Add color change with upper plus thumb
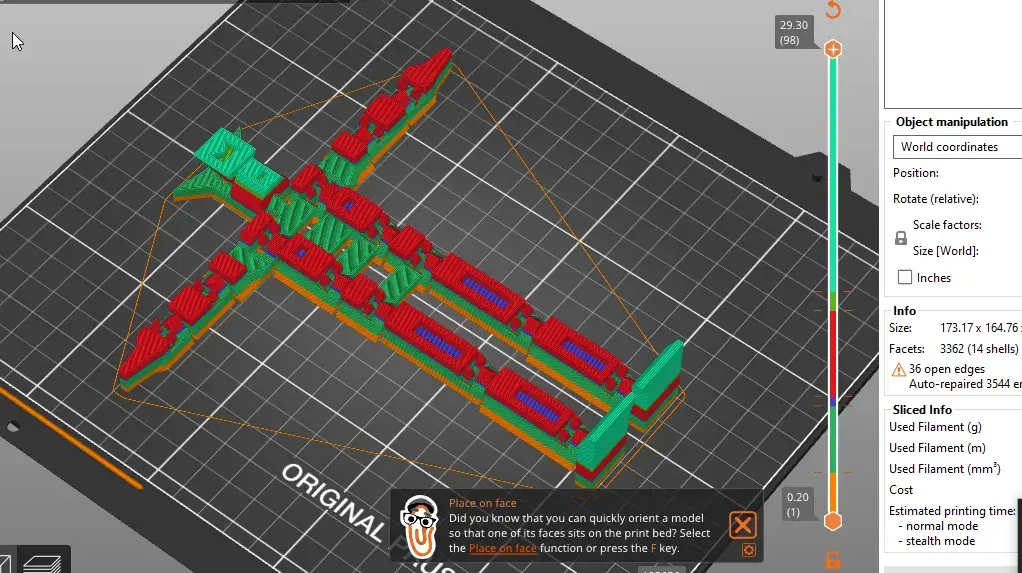The width and height of the screenshot is (1022, 573). pyautogui.click(x=833, y=49)
